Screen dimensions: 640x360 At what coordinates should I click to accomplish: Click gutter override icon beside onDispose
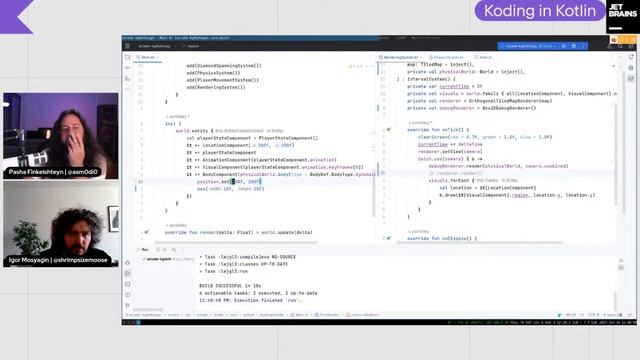click(389, 238)
